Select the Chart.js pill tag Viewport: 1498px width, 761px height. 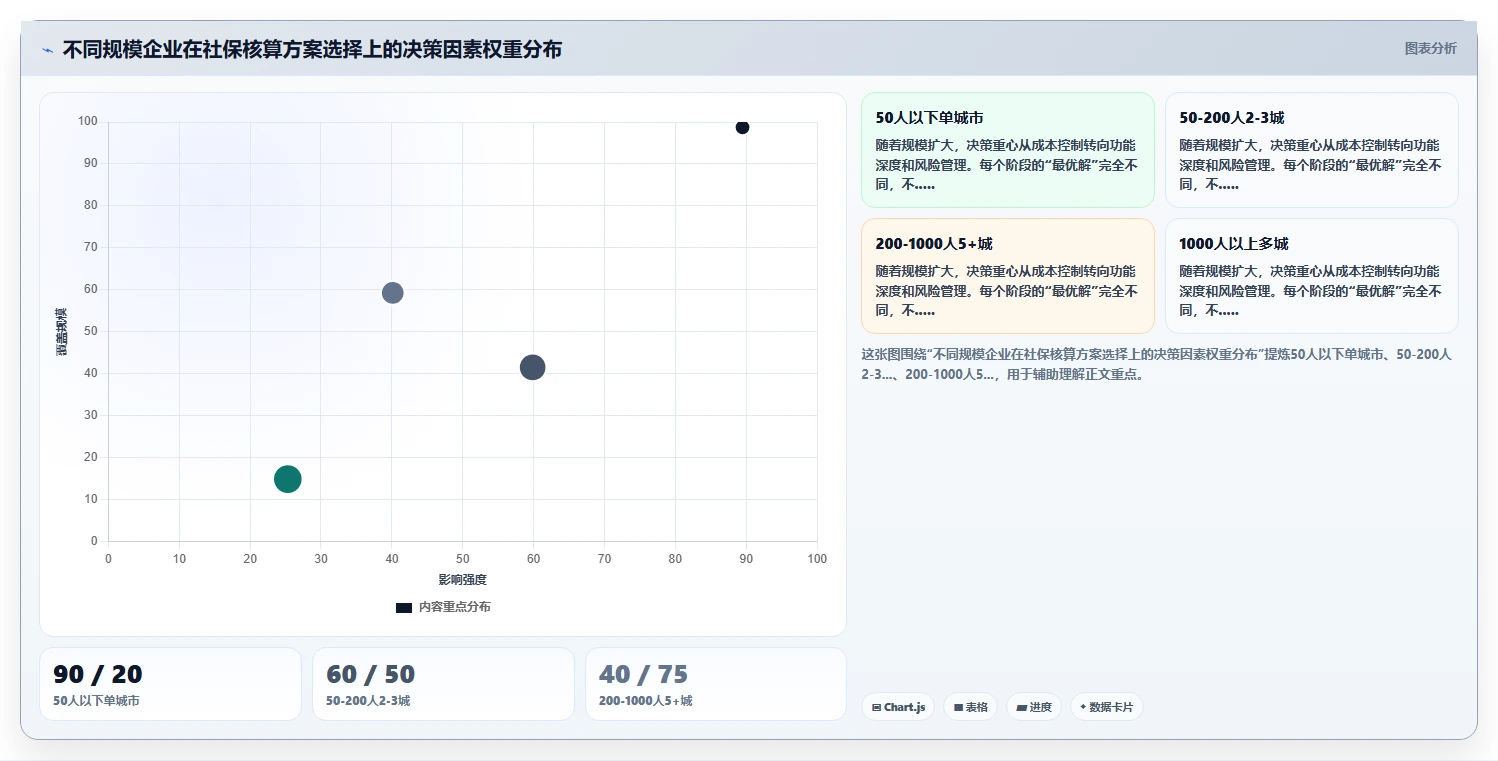coord(898,707)
